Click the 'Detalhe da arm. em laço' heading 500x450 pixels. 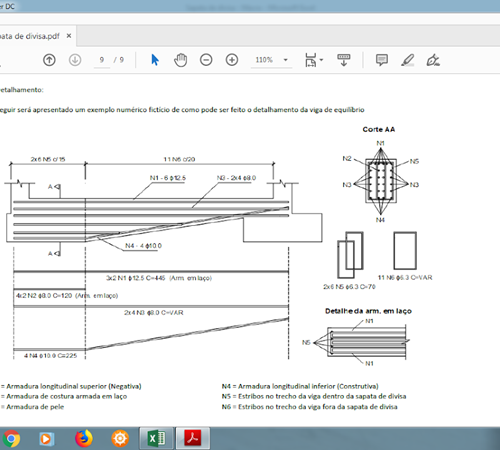point(368,311)
